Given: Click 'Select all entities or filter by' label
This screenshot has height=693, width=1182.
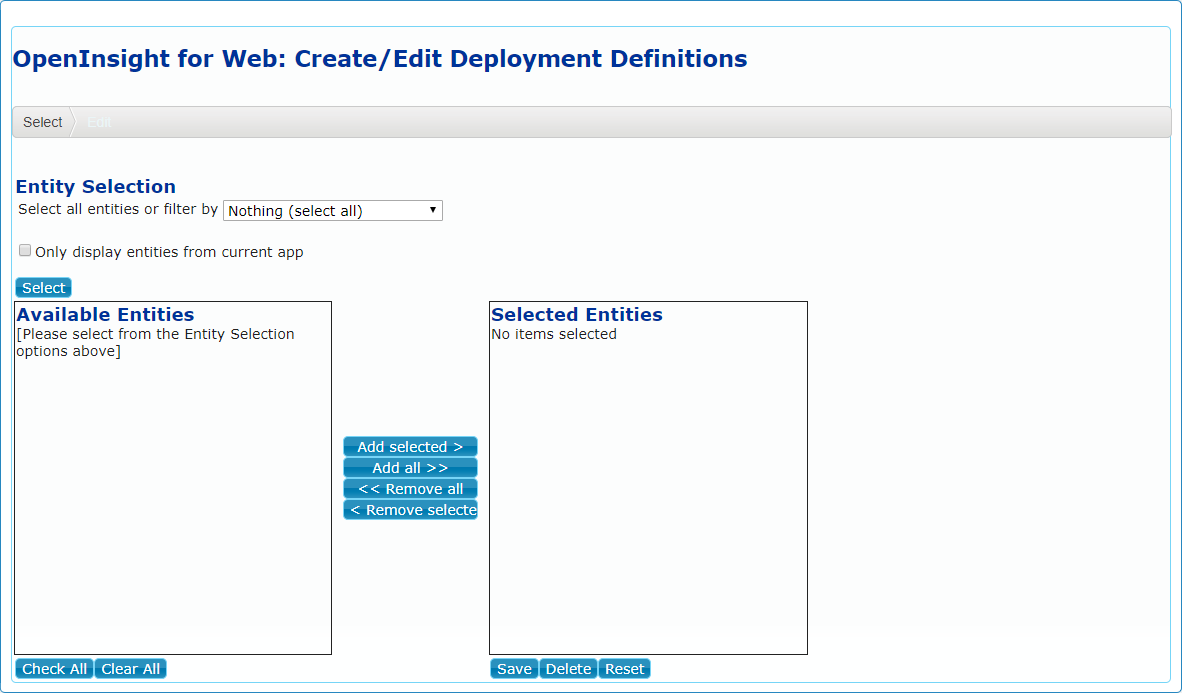Looking at the screenshot, I should (x=118, y=209).
